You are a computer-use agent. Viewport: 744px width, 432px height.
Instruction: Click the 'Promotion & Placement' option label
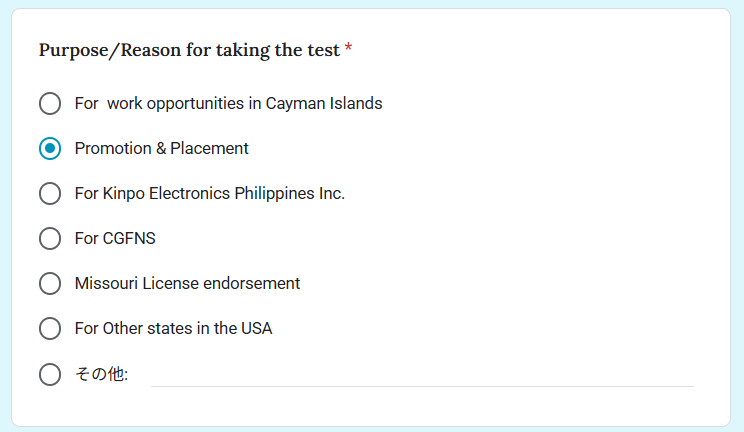pos(161,148)
